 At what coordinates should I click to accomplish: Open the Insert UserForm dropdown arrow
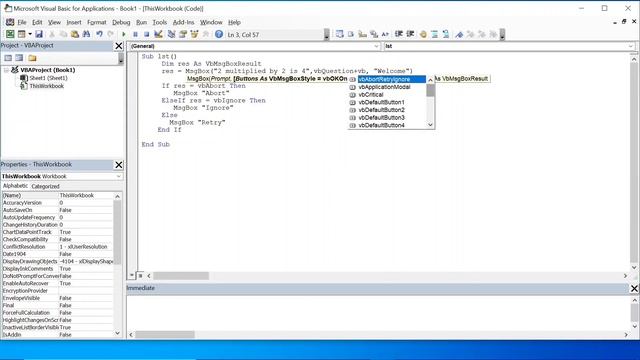click(x=30, y=34)
